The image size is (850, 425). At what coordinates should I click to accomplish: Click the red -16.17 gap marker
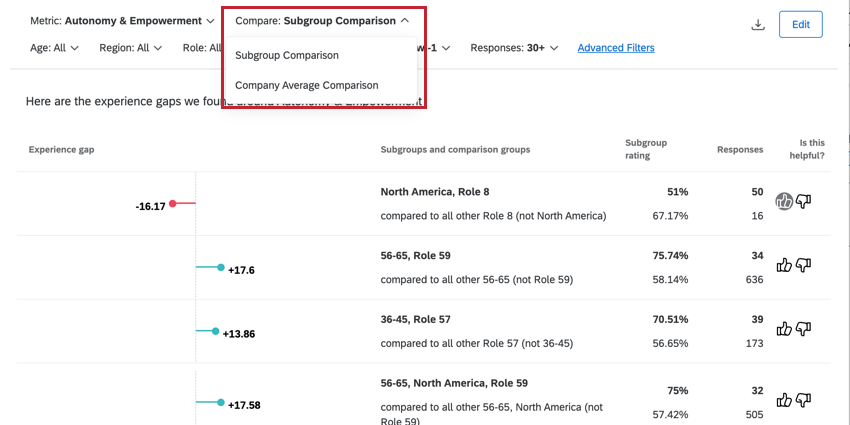tap(173, 204)
